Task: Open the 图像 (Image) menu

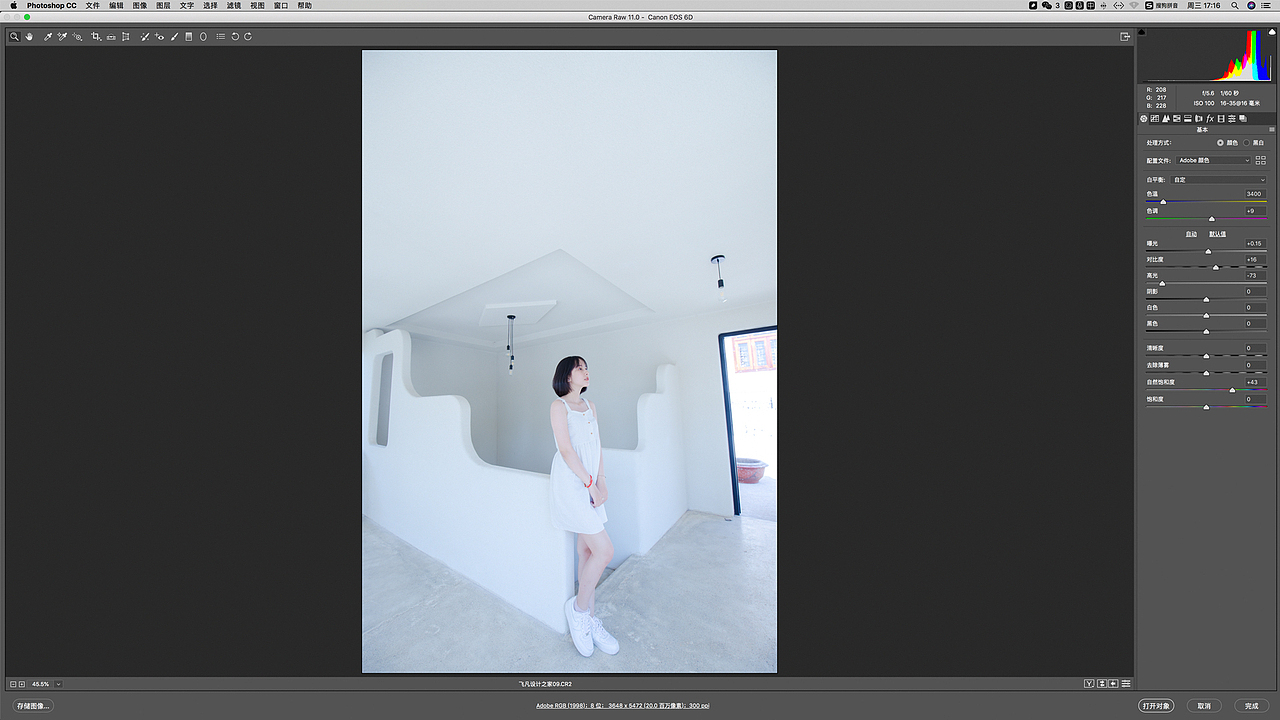Action: tap(140, 6)
